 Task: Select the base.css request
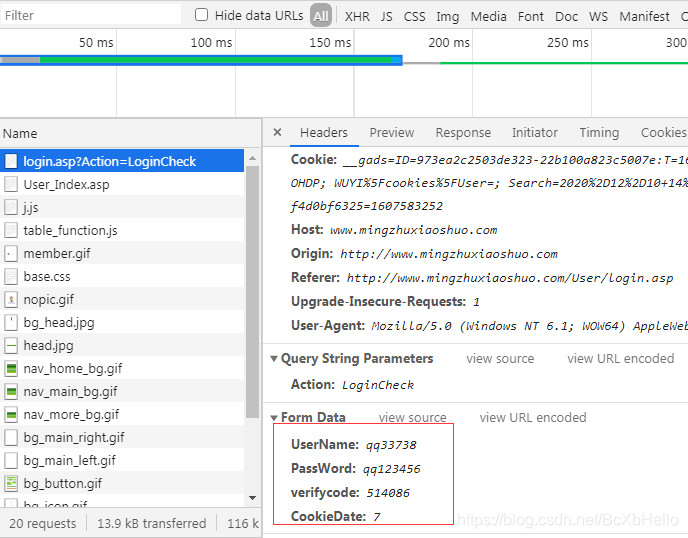point(122,277)
